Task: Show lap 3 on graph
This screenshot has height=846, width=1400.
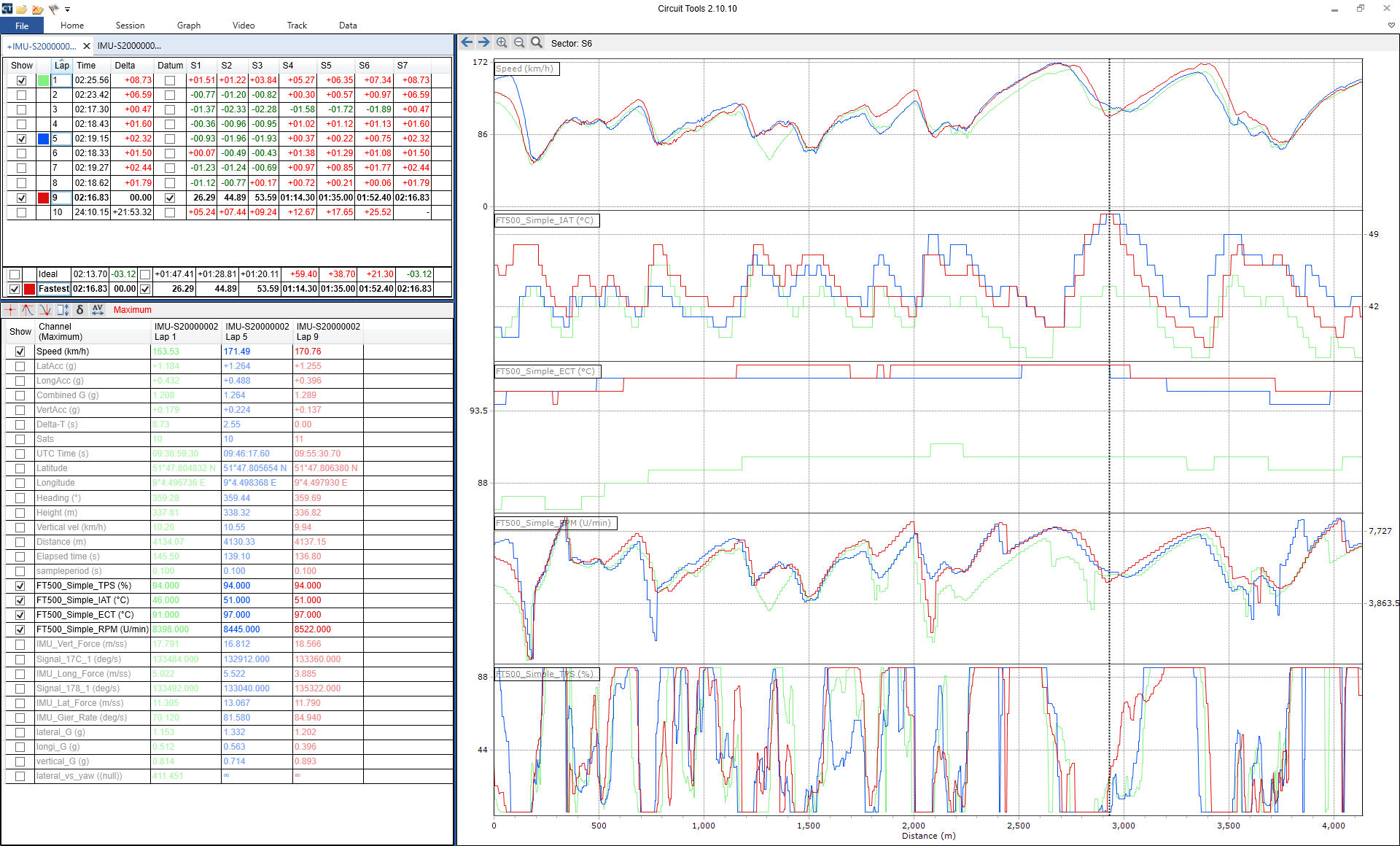Action: 21,109
